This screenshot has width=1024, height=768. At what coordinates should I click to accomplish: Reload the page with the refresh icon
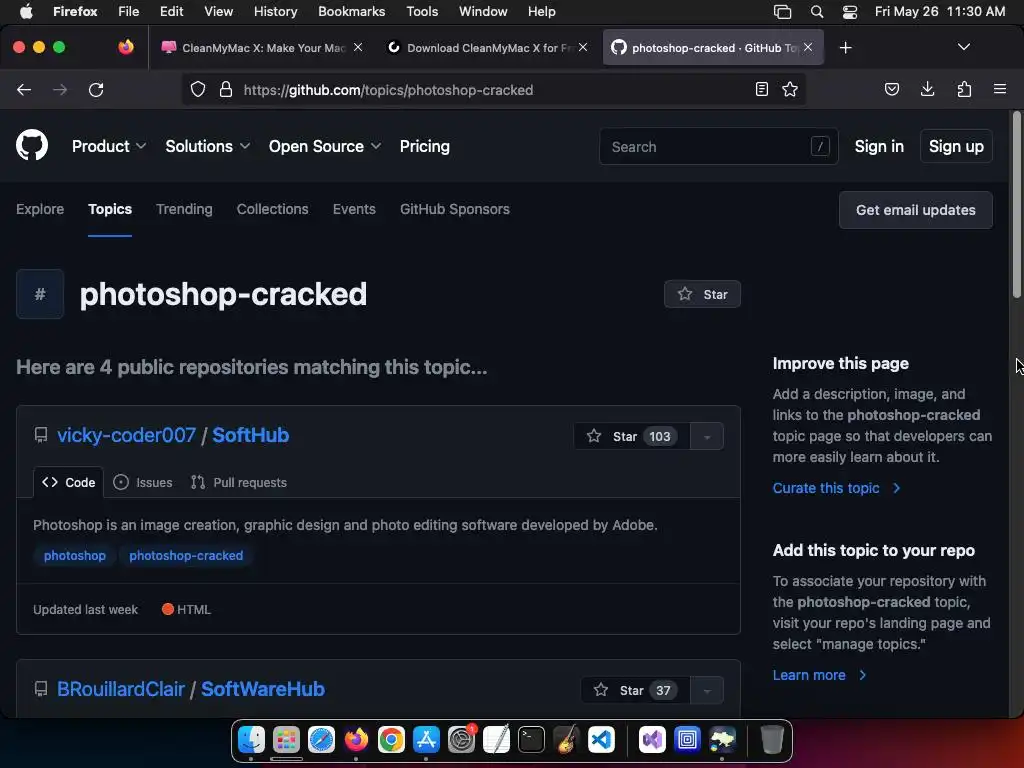point(96,89)
